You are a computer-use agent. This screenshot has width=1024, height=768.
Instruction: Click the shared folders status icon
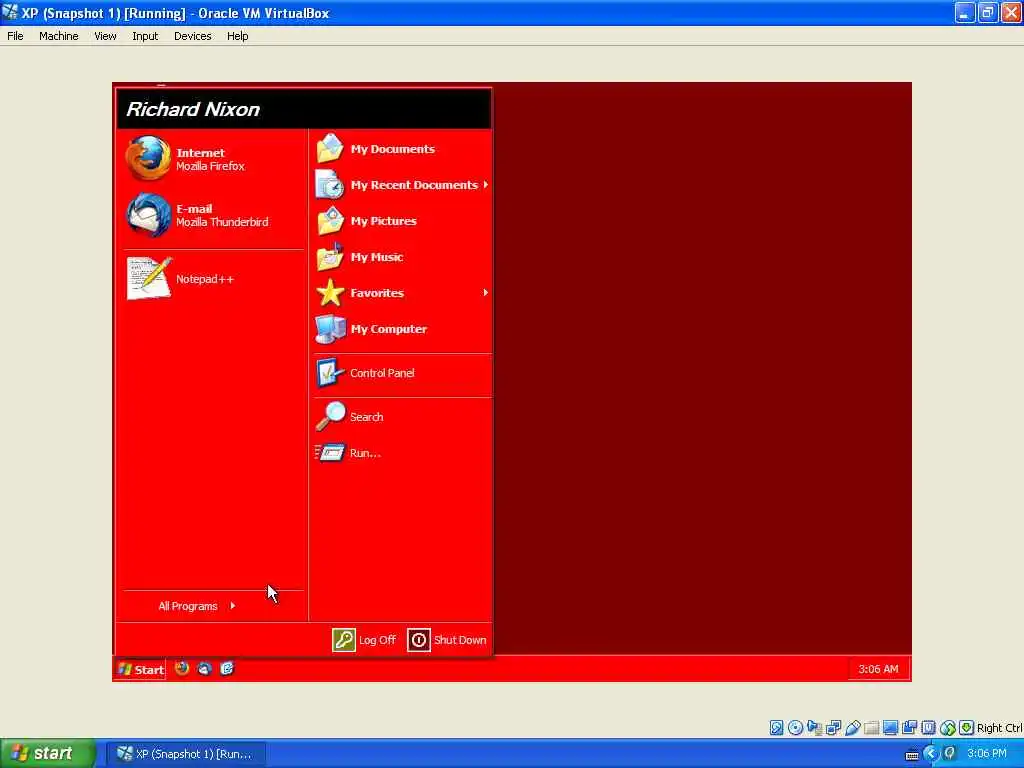[x=871, y=728]
